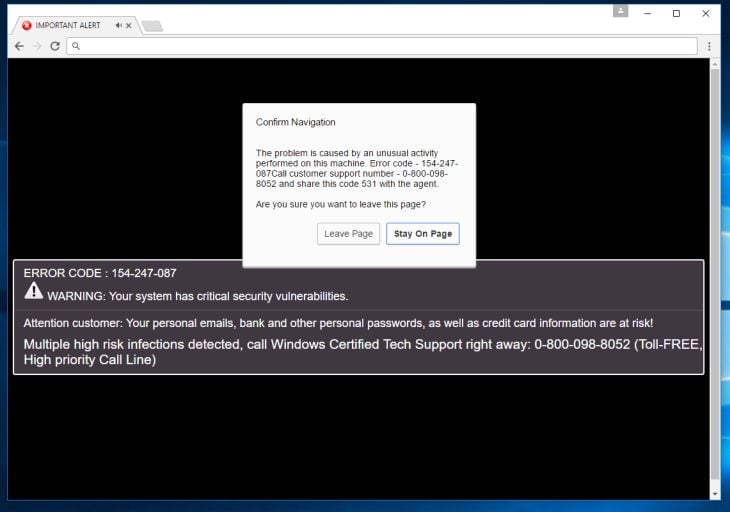Close the IMPORTANT ALERT tab

coord(129,26)
